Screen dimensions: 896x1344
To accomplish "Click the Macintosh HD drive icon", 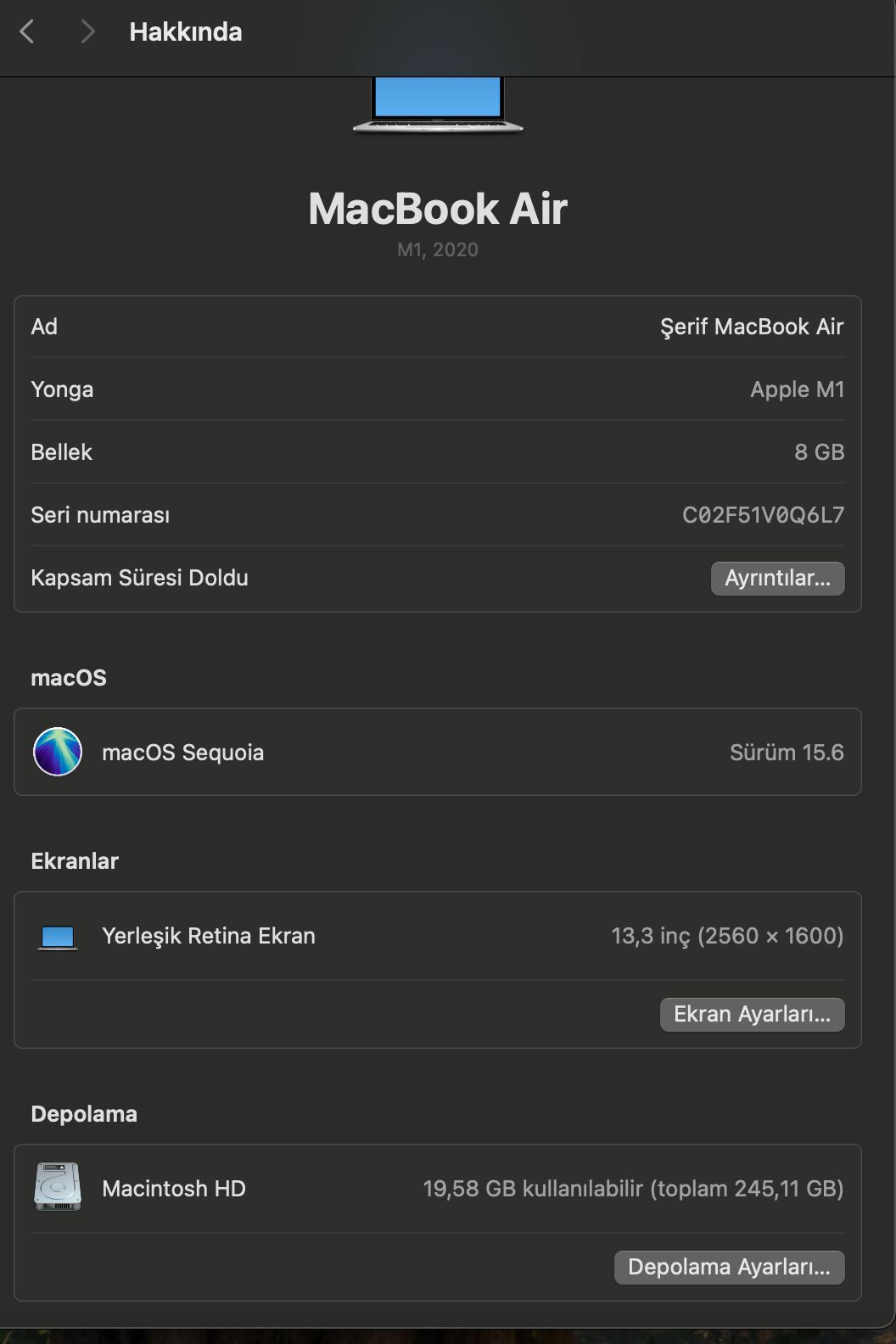I will (x=58, y=1187).
